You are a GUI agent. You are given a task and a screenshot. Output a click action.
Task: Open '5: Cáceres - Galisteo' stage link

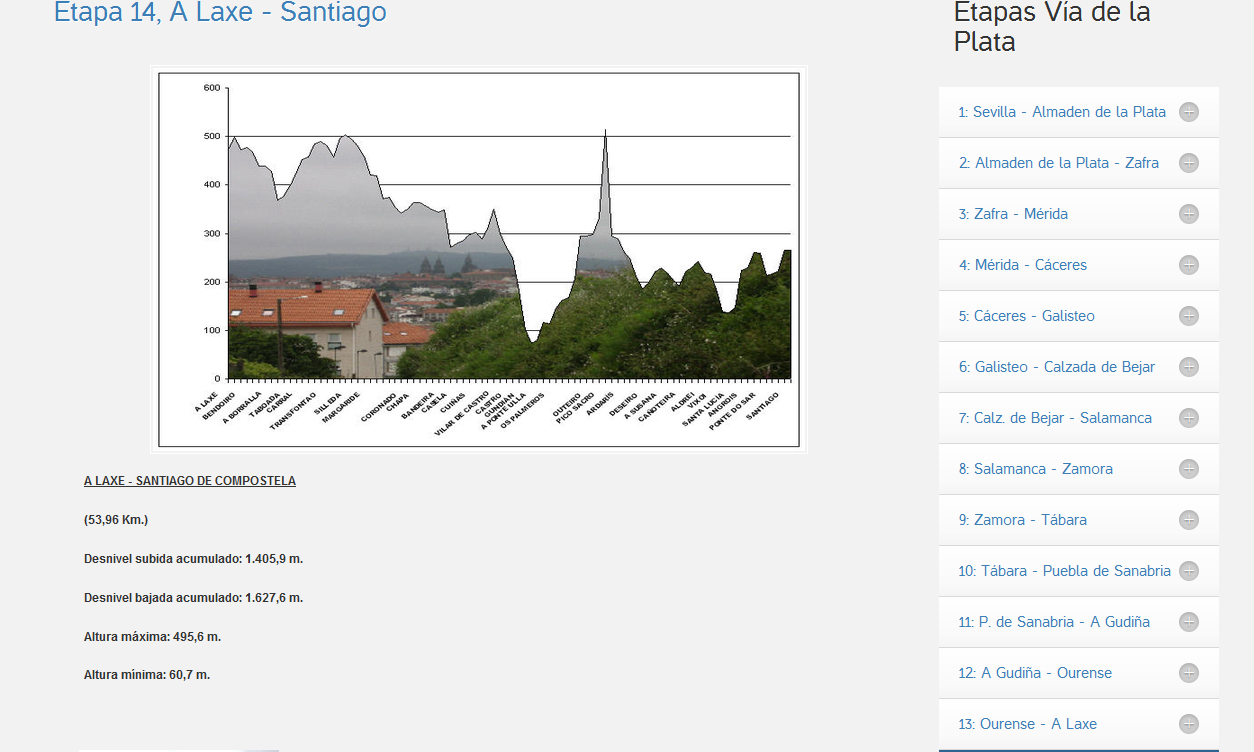tap(1027, 316)
